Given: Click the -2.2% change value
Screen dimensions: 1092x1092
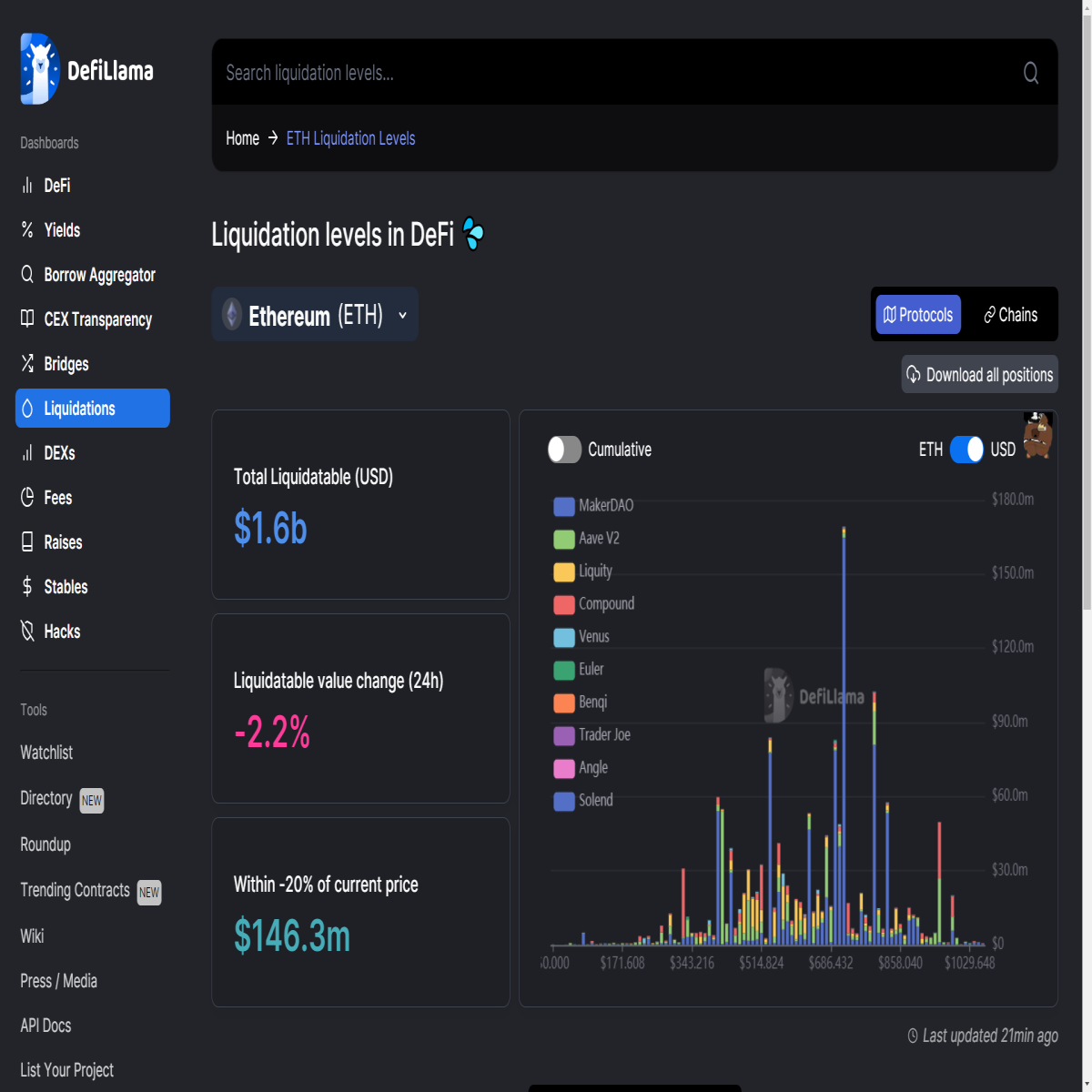Looking at the screenshot, I should pyautogui.click(x=272, y=733).
